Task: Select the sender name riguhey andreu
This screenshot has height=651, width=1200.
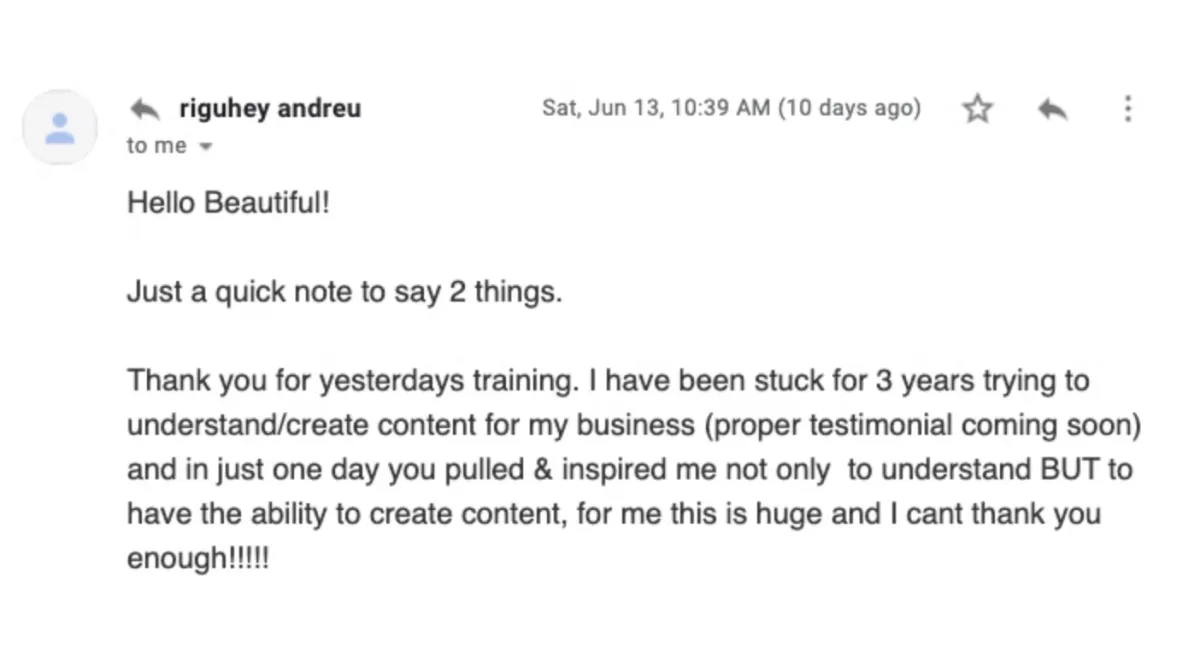Action: pos(270,108)
